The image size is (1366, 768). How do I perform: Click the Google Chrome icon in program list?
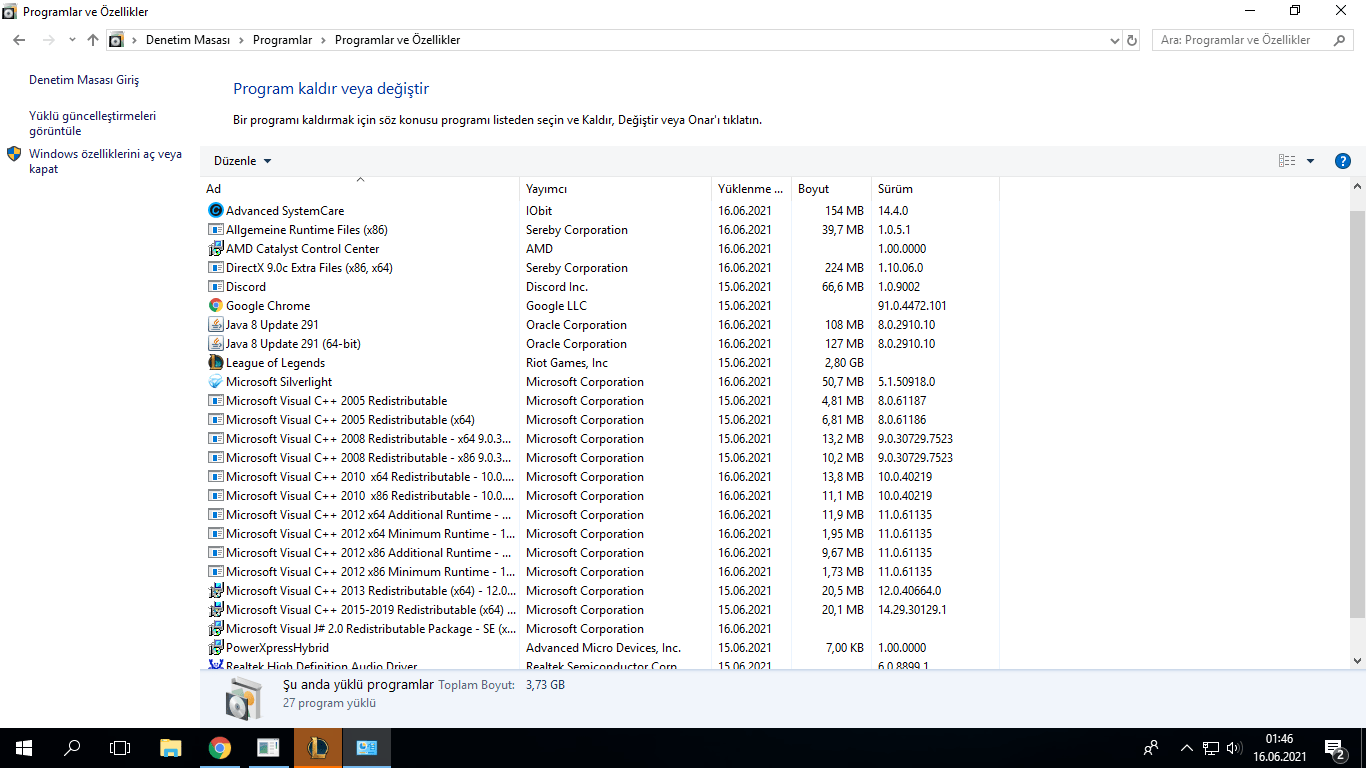click(216, 306)
